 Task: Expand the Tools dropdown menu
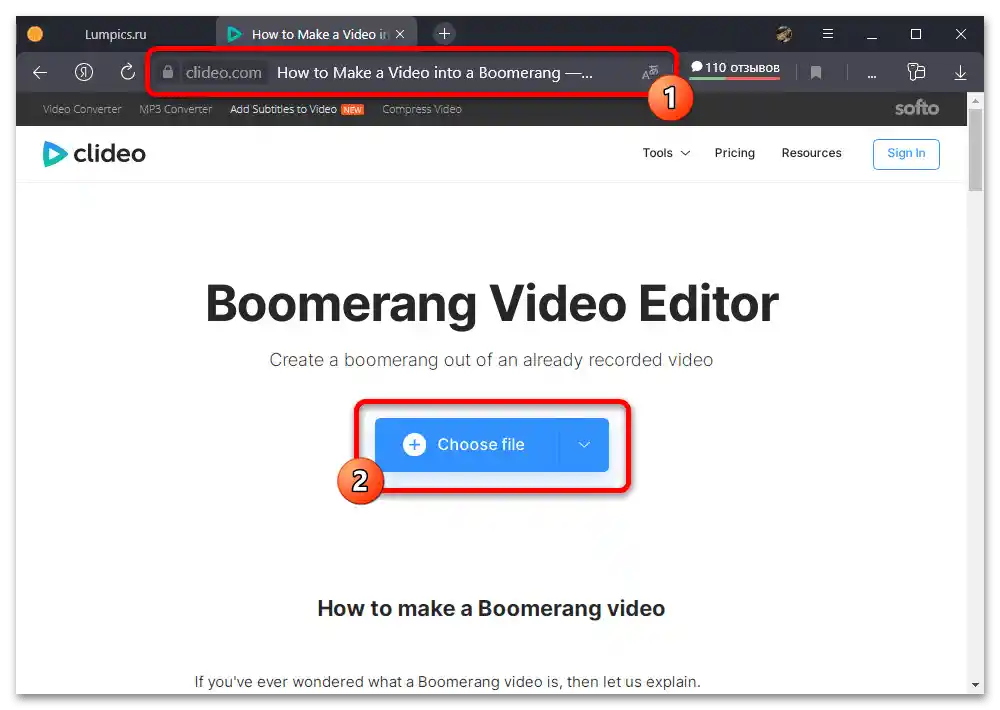pos(666,153)
